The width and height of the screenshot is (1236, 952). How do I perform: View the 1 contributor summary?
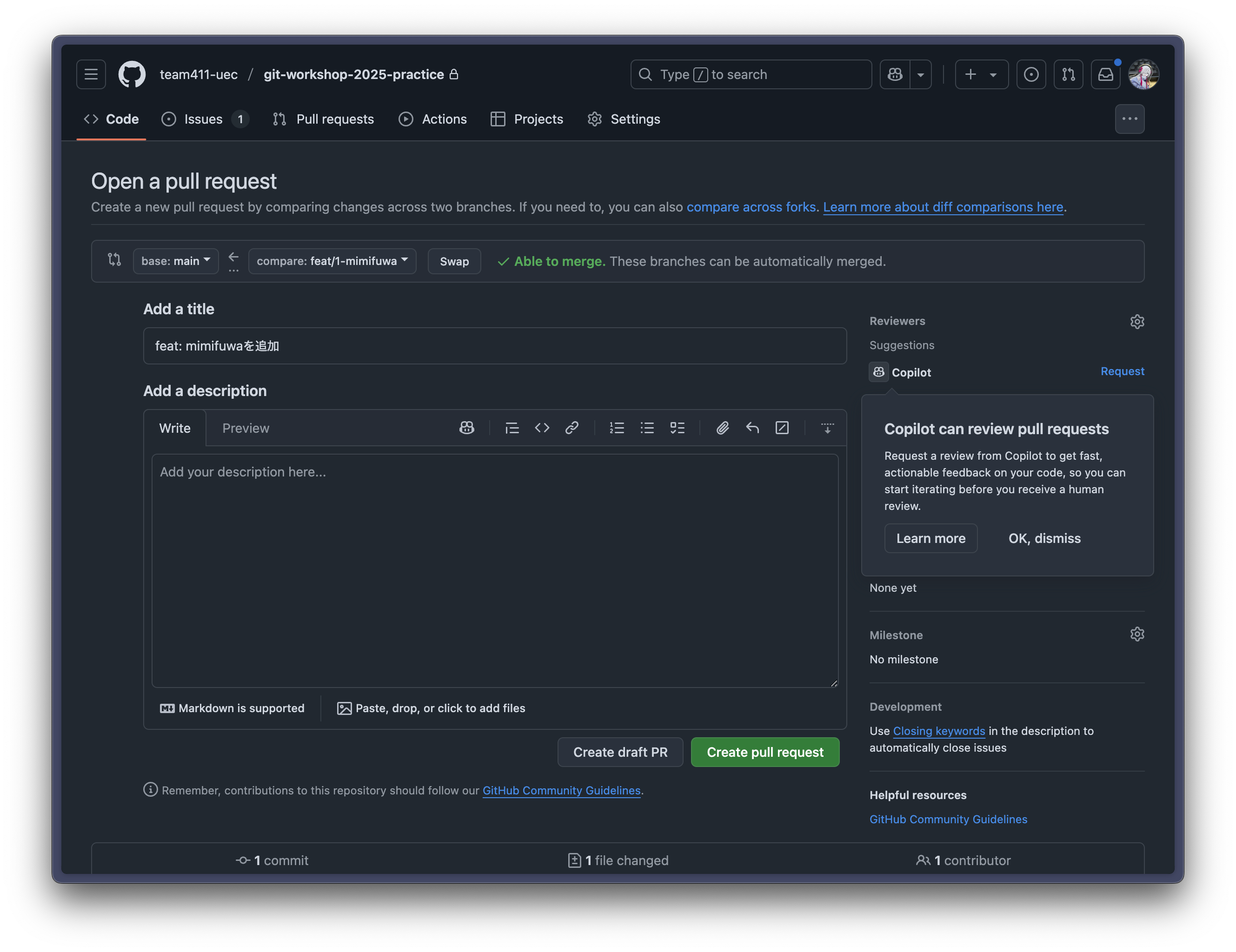tap(963, 860)
